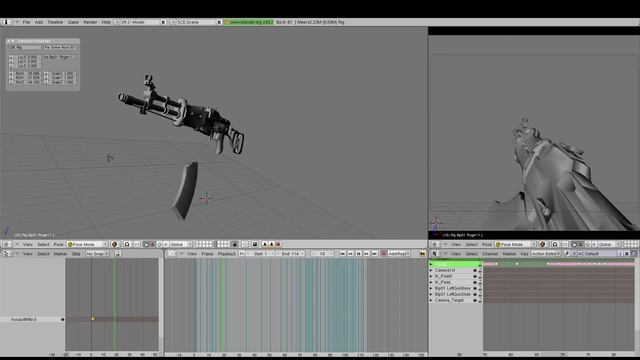Click the copy pose icon
Viewport: 640px width, 360px height.
[265, 244]
